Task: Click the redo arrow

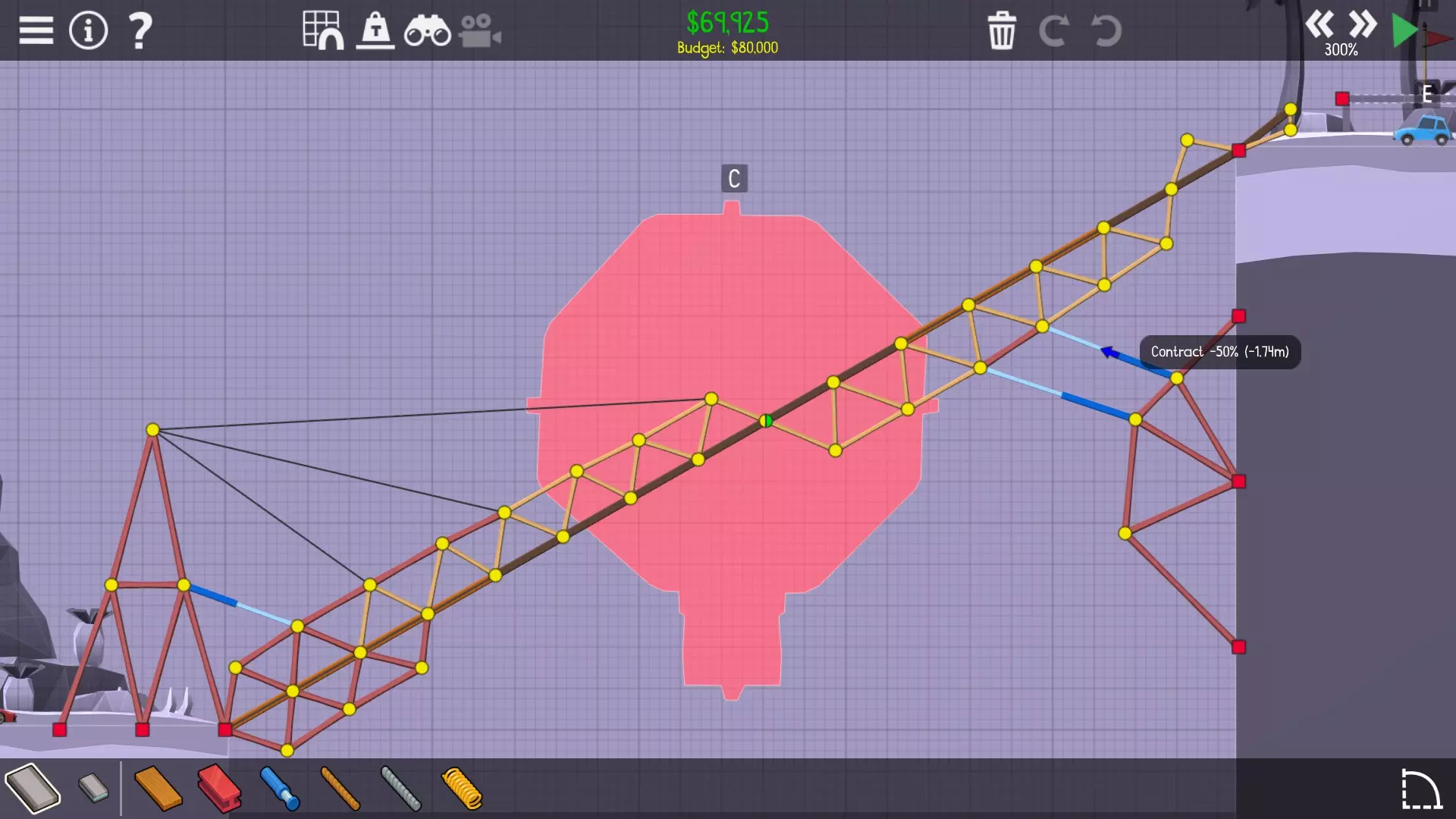Action: (x=1053, y=31)
